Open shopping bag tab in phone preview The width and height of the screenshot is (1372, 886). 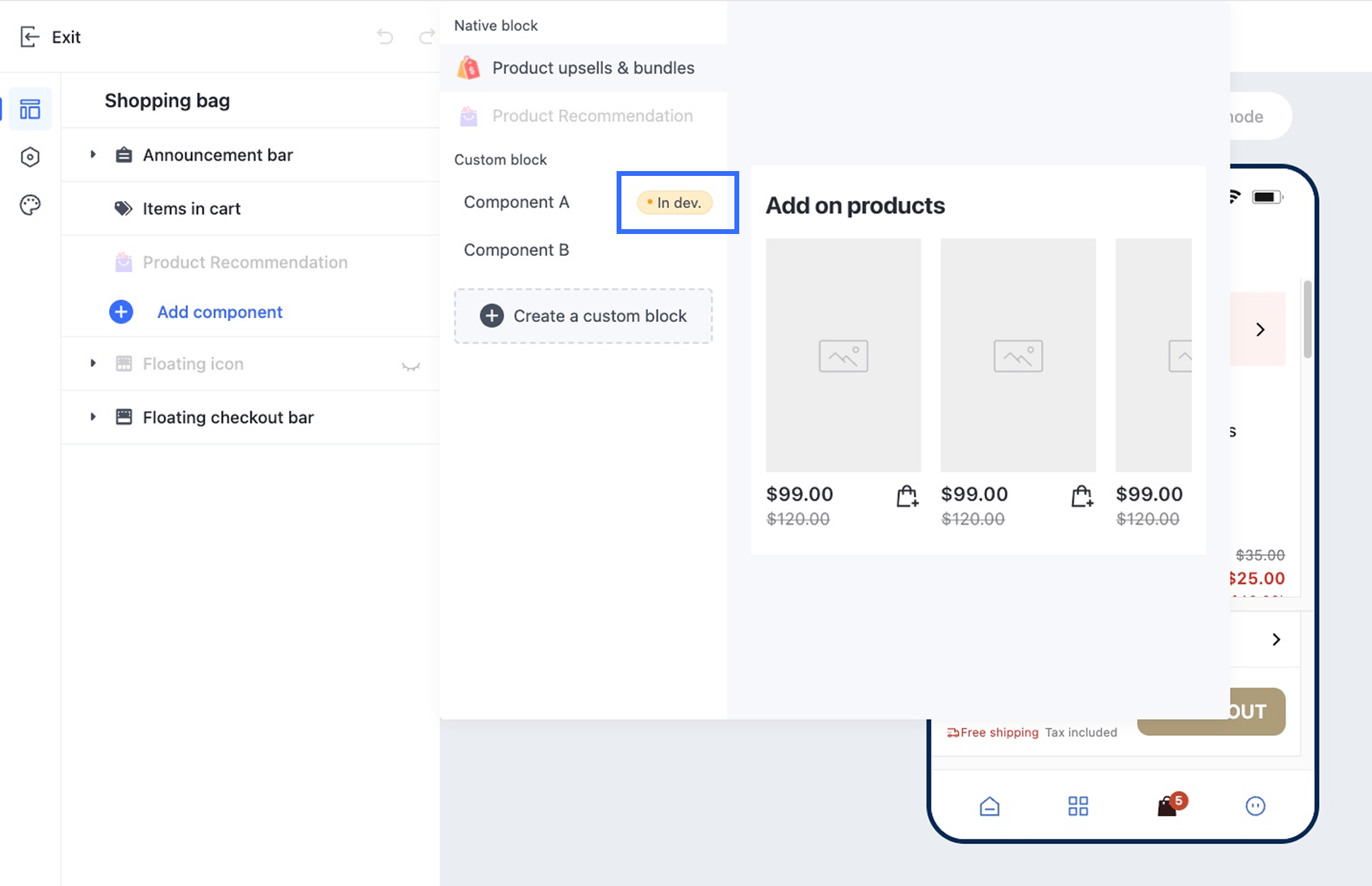coord(1168,805)
